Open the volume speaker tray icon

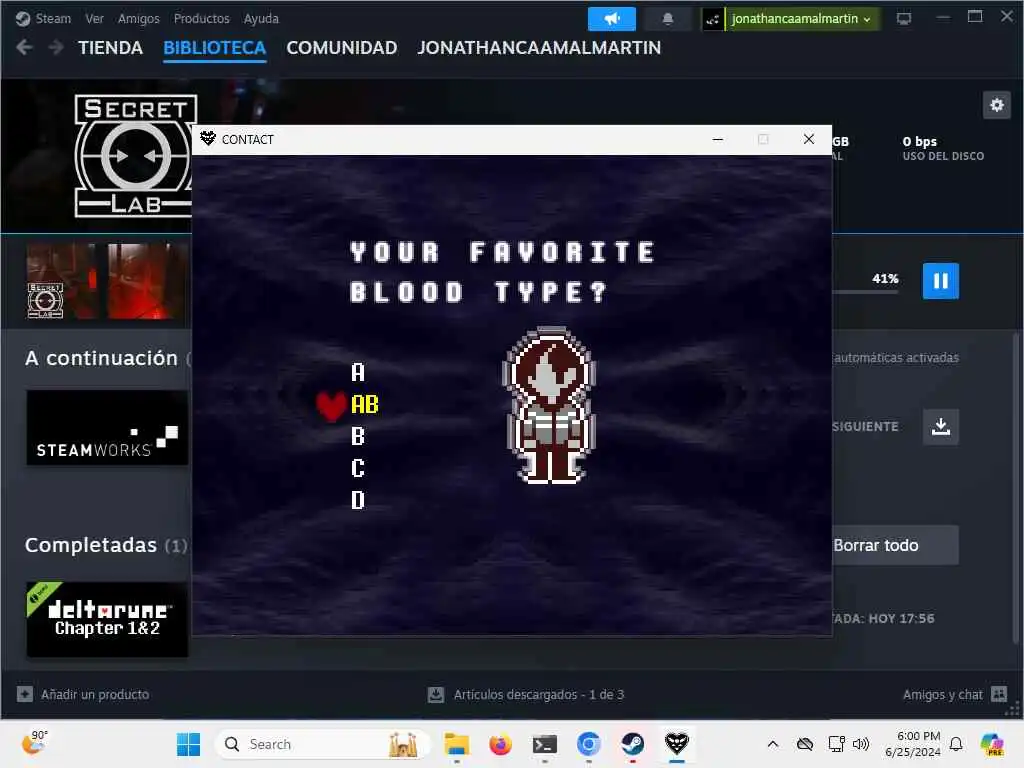[x=861, y=744]
